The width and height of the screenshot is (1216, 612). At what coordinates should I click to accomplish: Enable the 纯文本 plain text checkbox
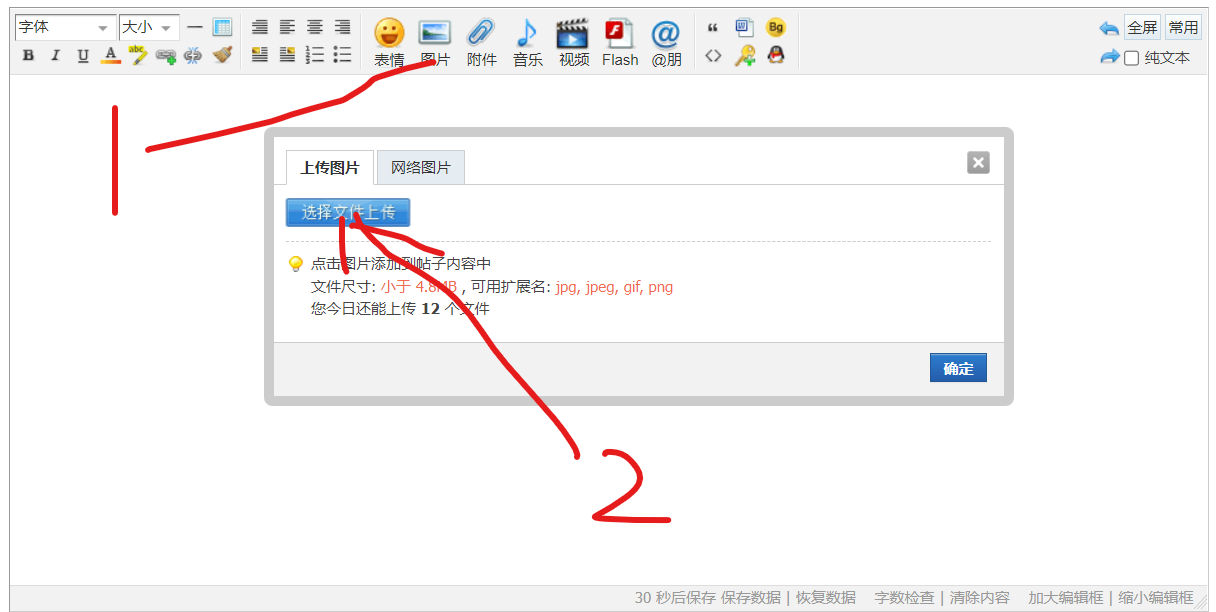tap(1131, 58)
